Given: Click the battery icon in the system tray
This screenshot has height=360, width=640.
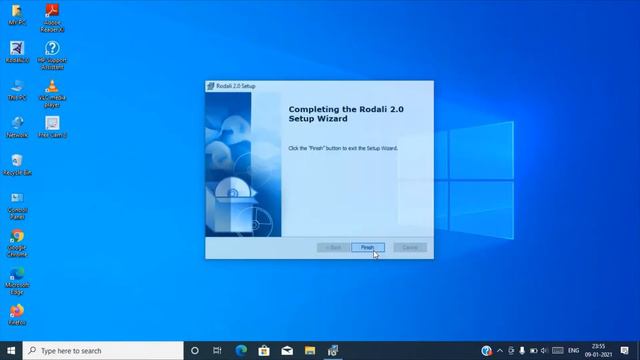Looking at the screenshot, I should pyautogui.click(x=533, y=351).
